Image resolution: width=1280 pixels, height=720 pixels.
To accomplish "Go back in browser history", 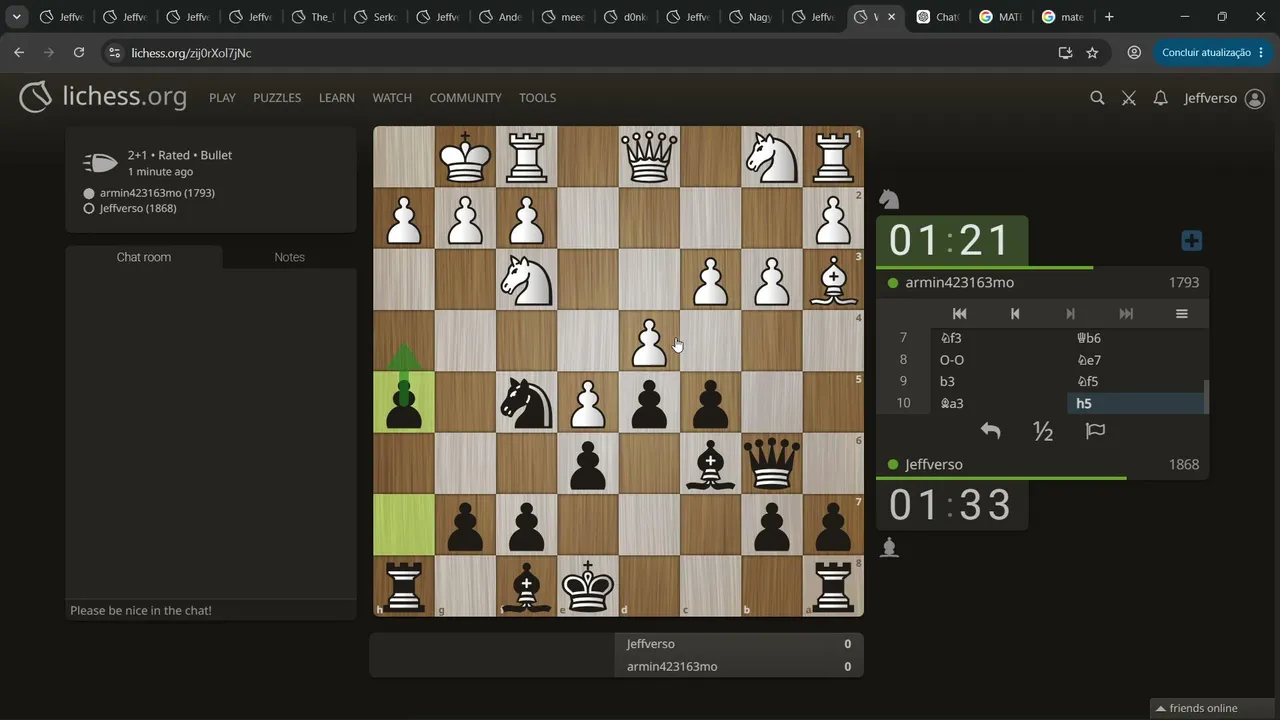I will coord(19,53).
